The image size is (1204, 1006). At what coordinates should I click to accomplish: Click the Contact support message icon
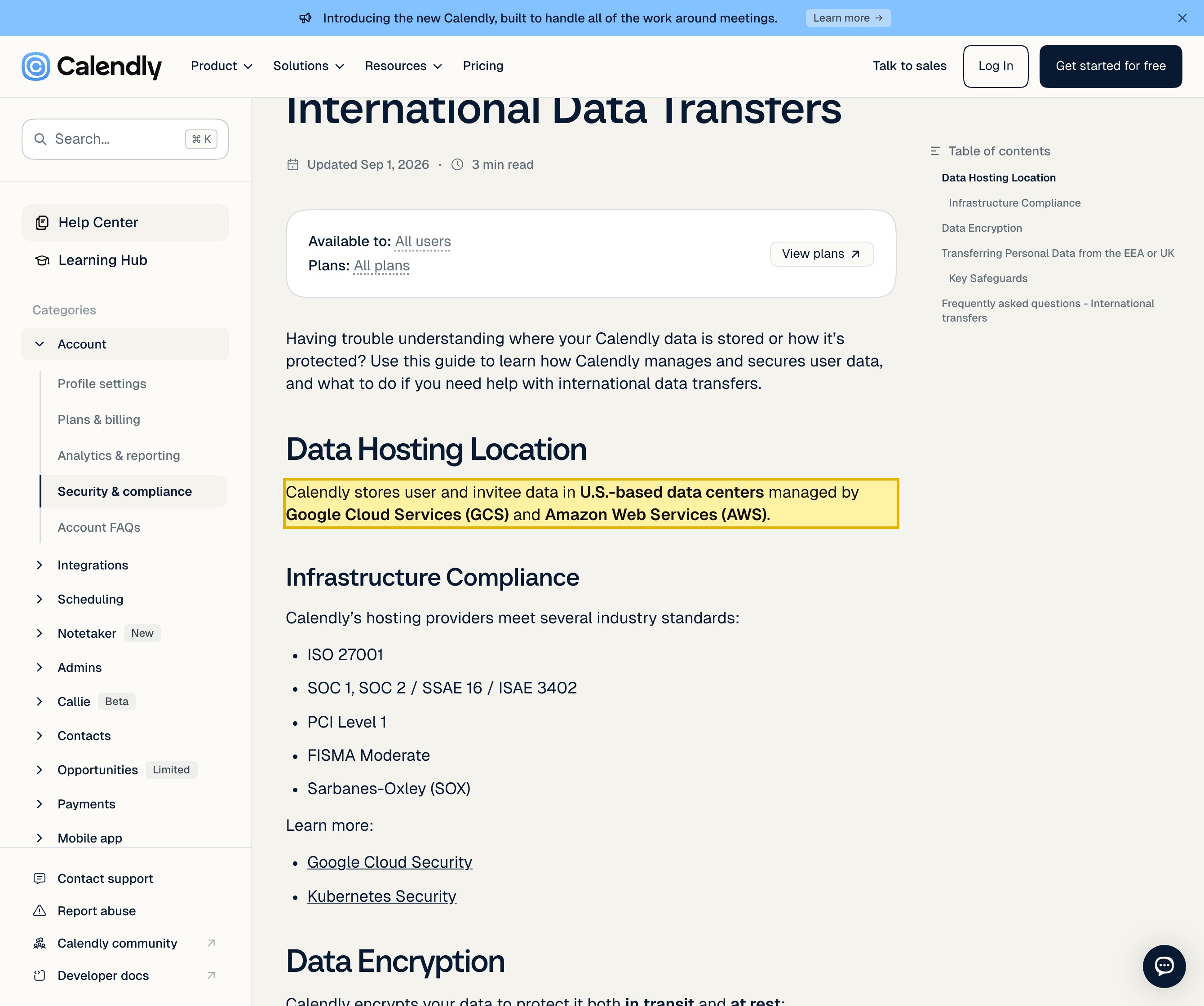click(40, 878)
